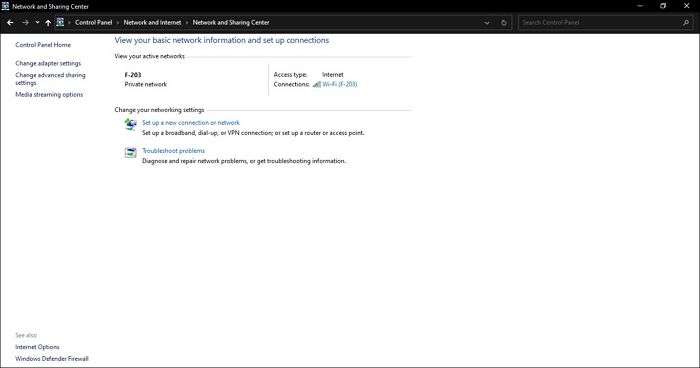This screenshot has width=700, height=368.
Task: Click the Forward navigation arrow
Action: click(x=25, y=22)
